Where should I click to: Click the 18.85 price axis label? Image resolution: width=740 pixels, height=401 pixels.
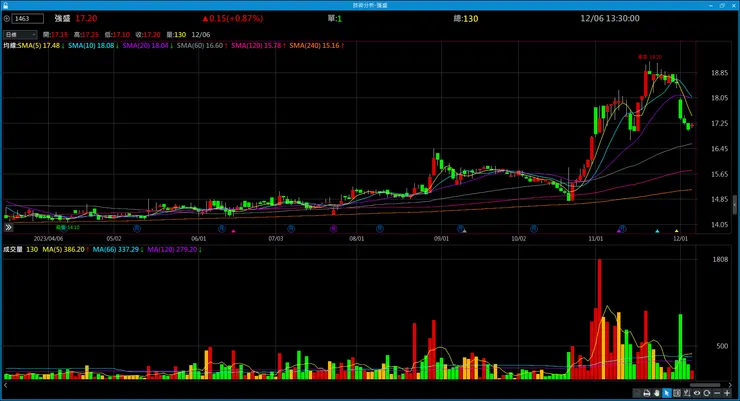coord(719,73)
